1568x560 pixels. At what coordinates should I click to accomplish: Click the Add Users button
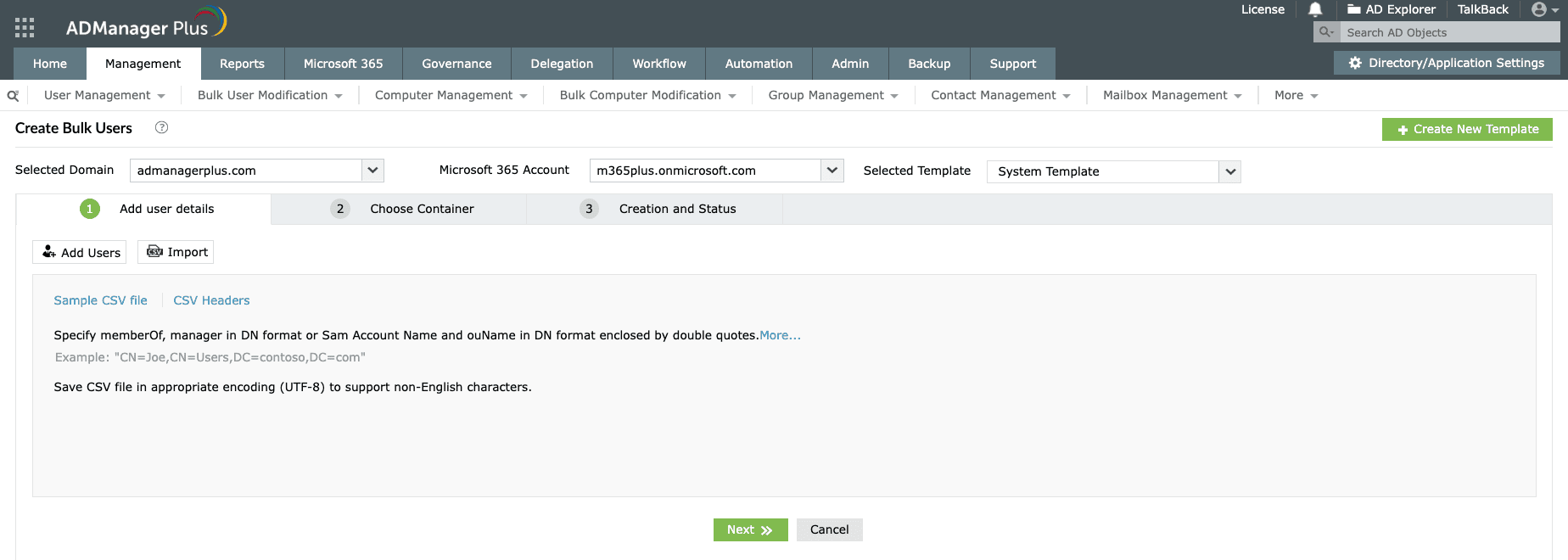tap(81, 252)
